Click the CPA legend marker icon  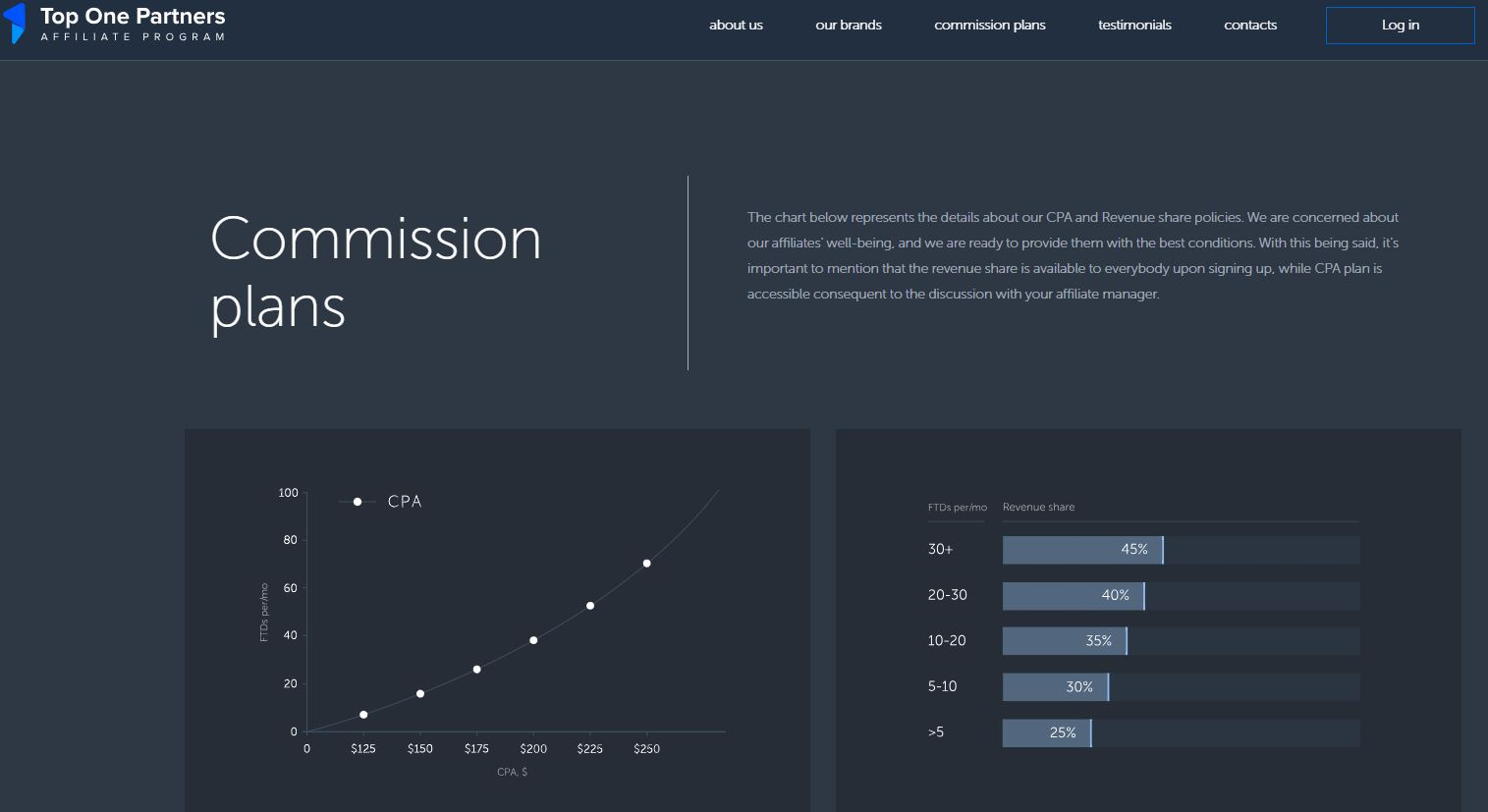pyautogui.click(x=358, y=502)
